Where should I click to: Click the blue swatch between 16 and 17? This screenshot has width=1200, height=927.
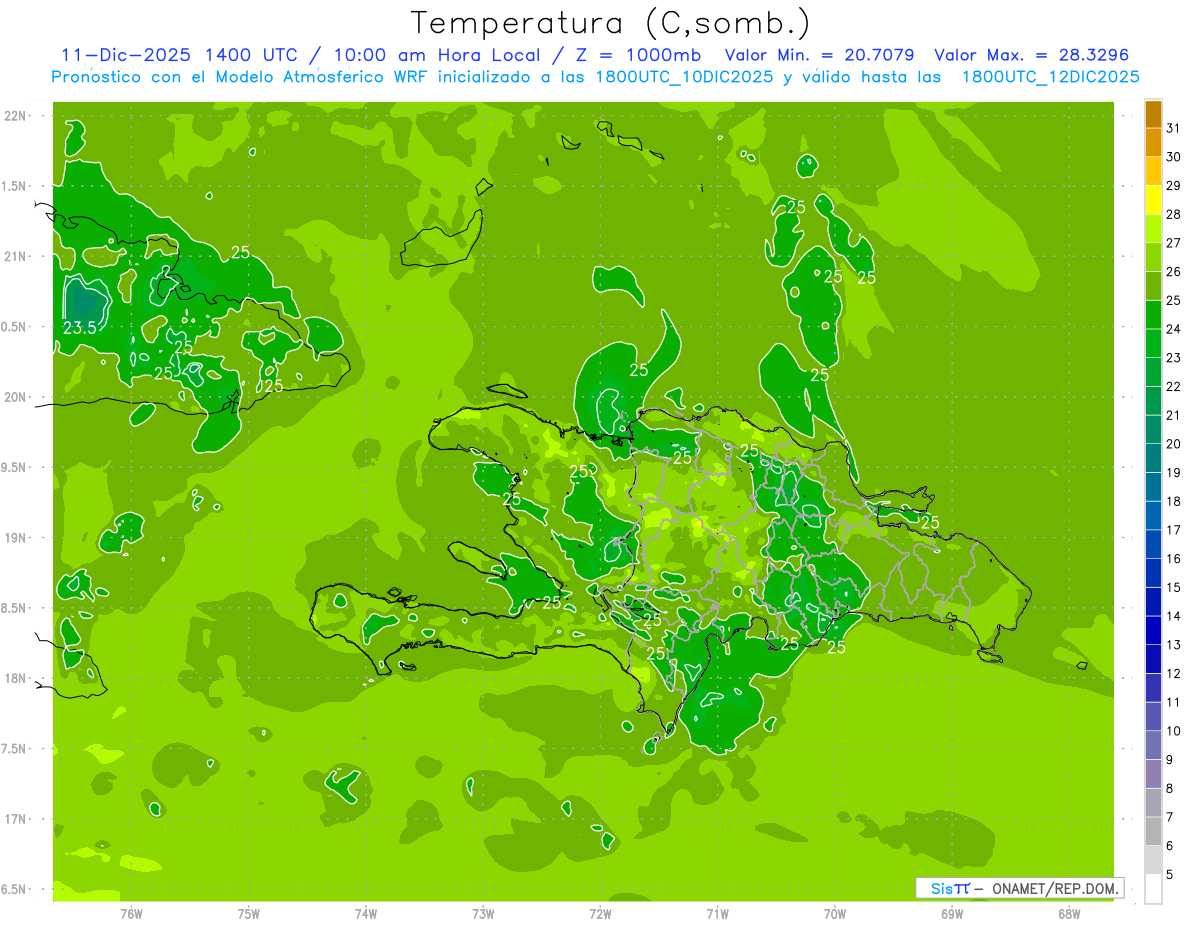click(1153, 544)
